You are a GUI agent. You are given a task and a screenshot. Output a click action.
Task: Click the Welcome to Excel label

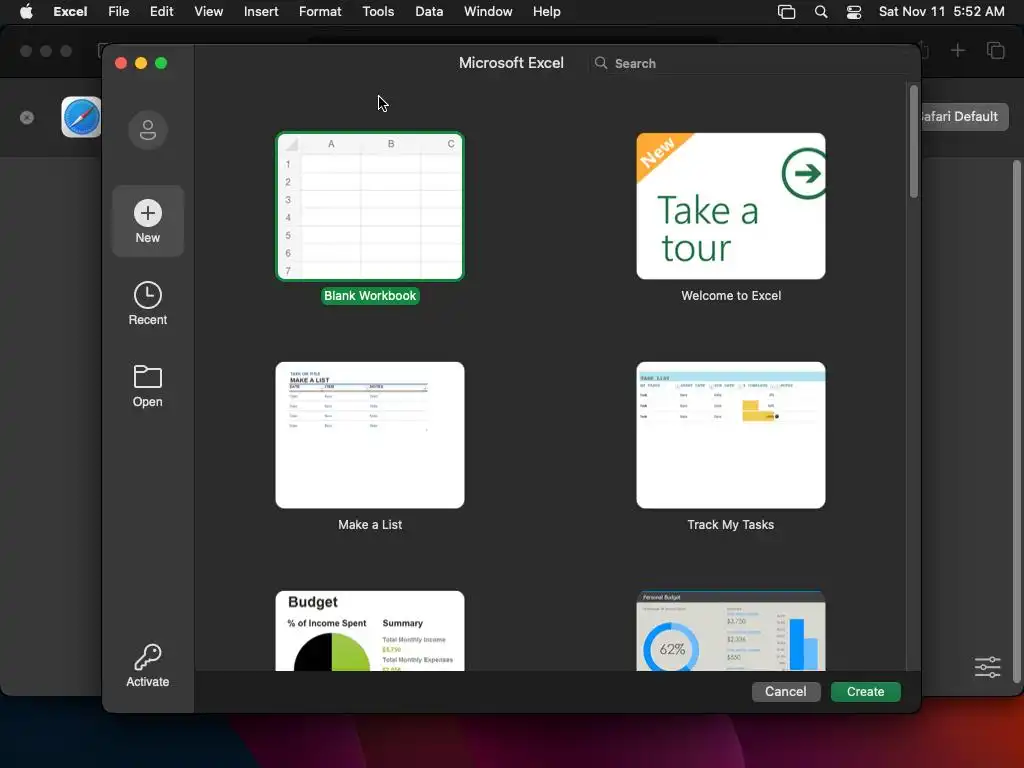[731, 296]
